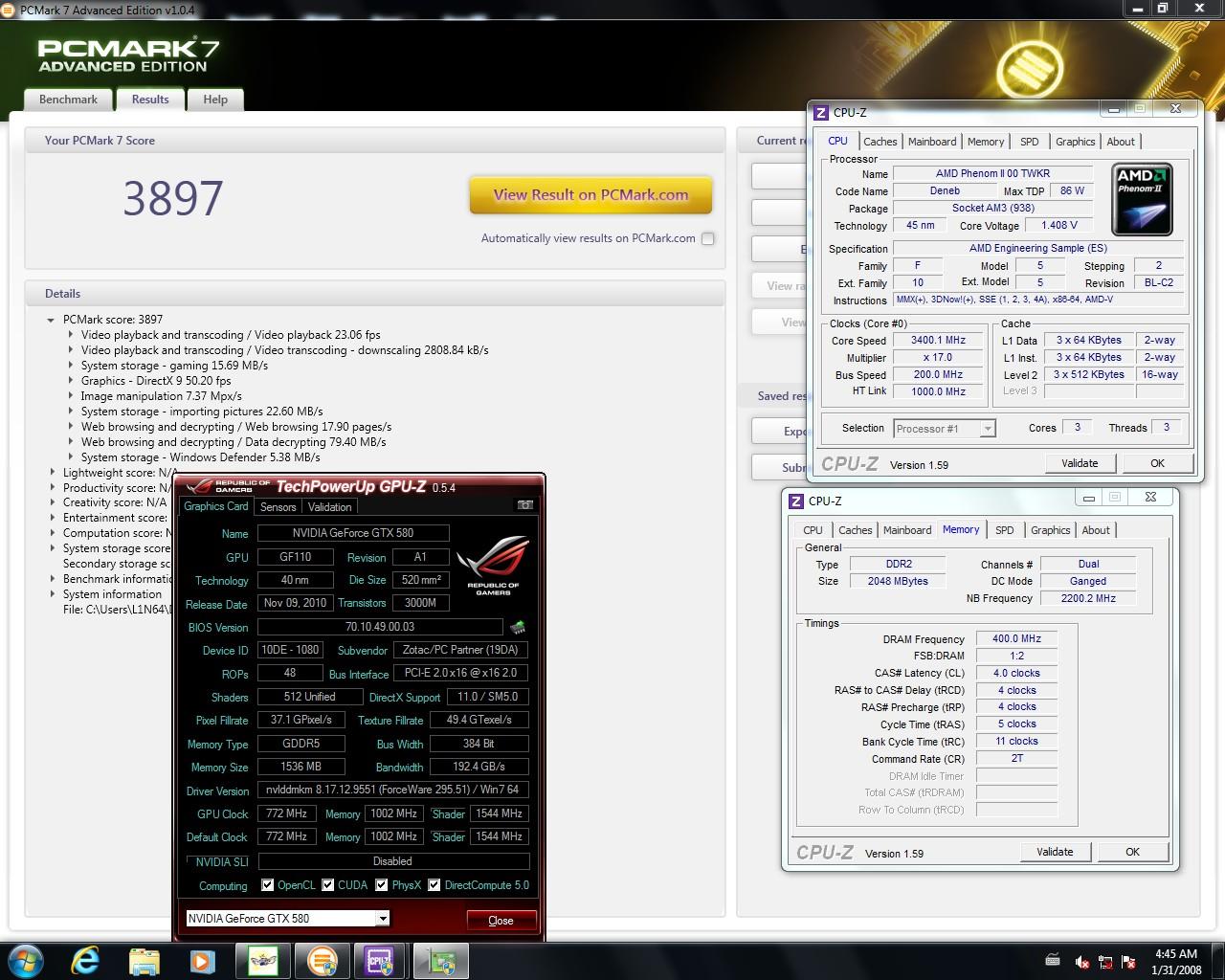Toggle the CUDA checkbox in GPU-Z

[x=328, y=885]
